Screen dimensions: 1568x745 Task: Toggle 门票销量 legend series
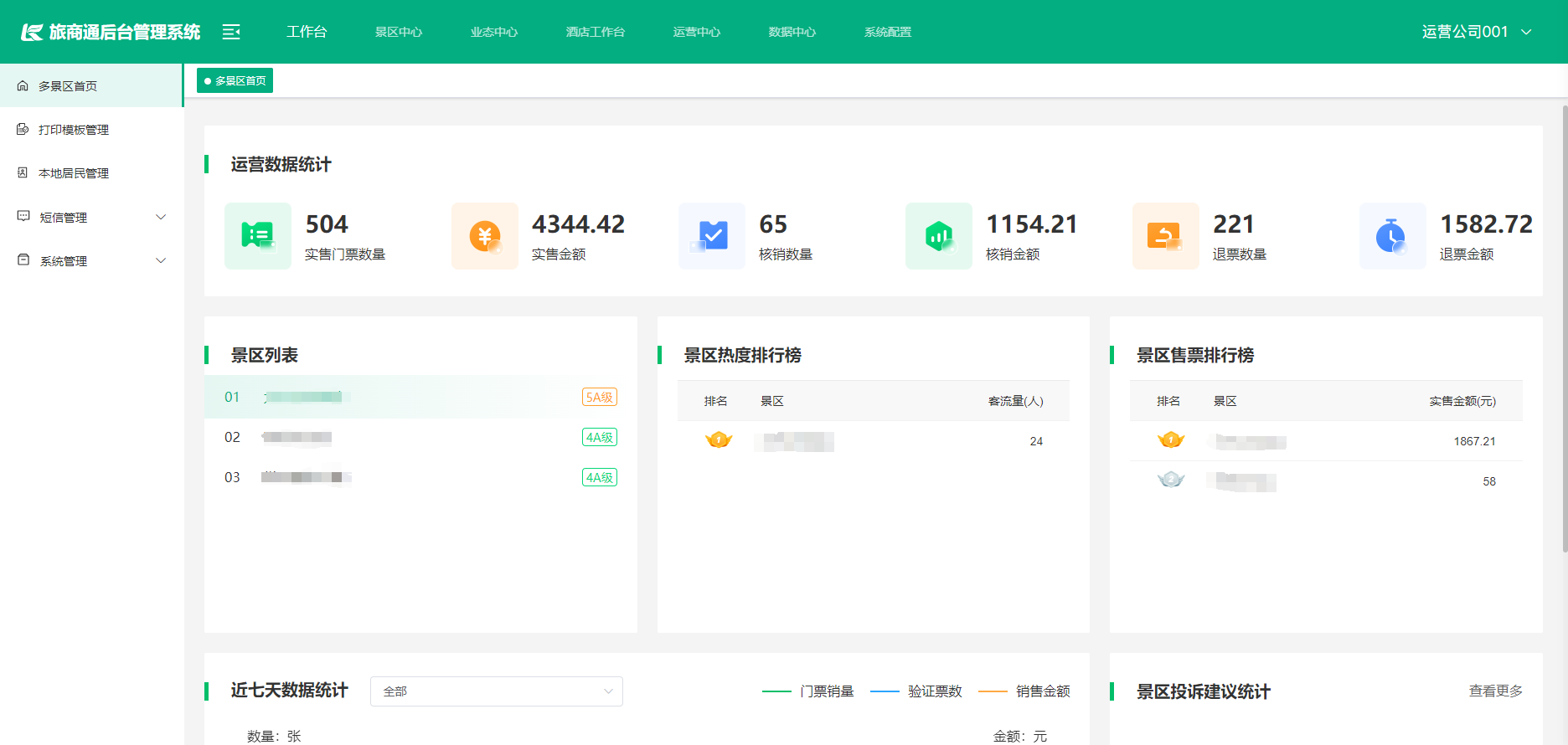[x=808, y=691]
